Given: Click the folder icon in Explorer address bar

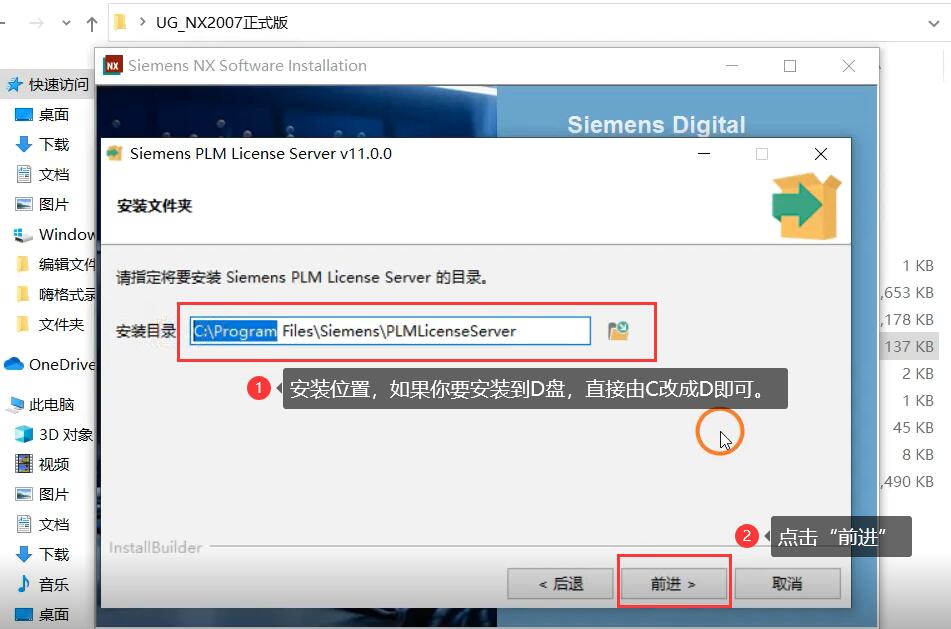Looking at the screenshot, I should [x=120, y=22].
